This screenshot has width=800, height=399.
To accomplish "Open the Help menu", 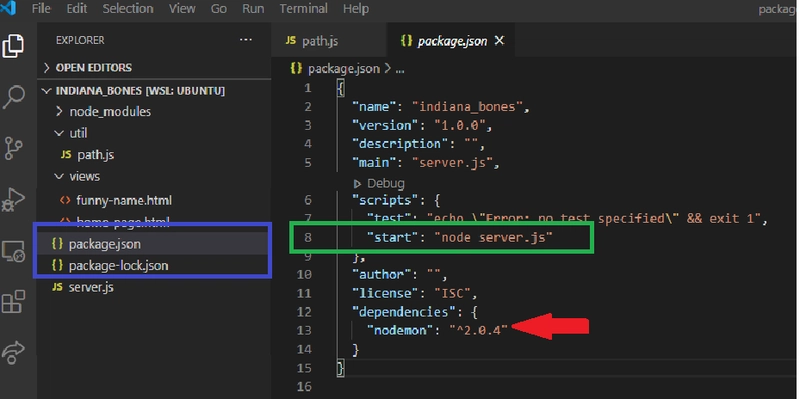I will 356,9.
